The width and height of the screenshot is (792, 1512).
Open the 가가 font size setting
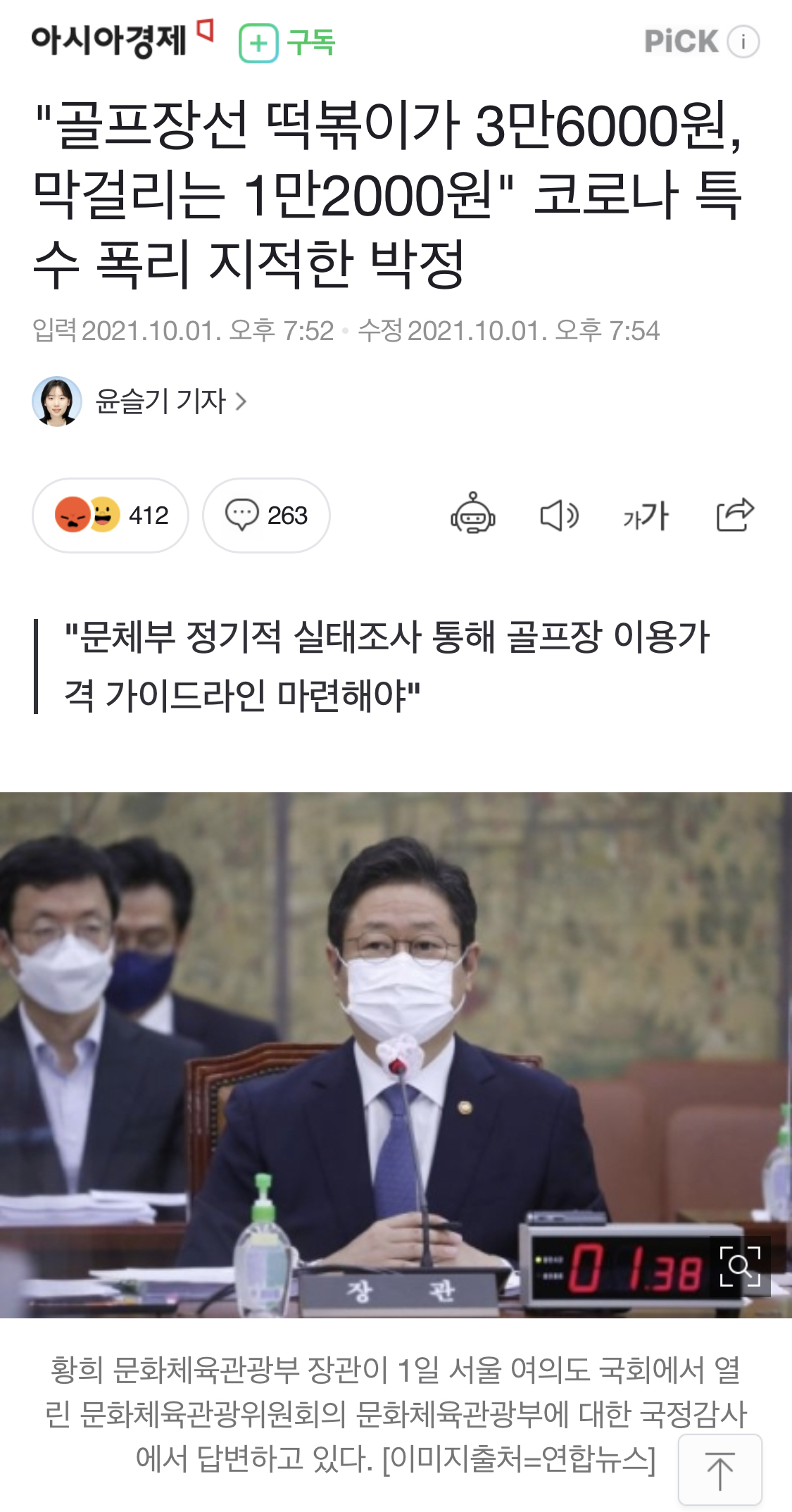pos(646,516)
